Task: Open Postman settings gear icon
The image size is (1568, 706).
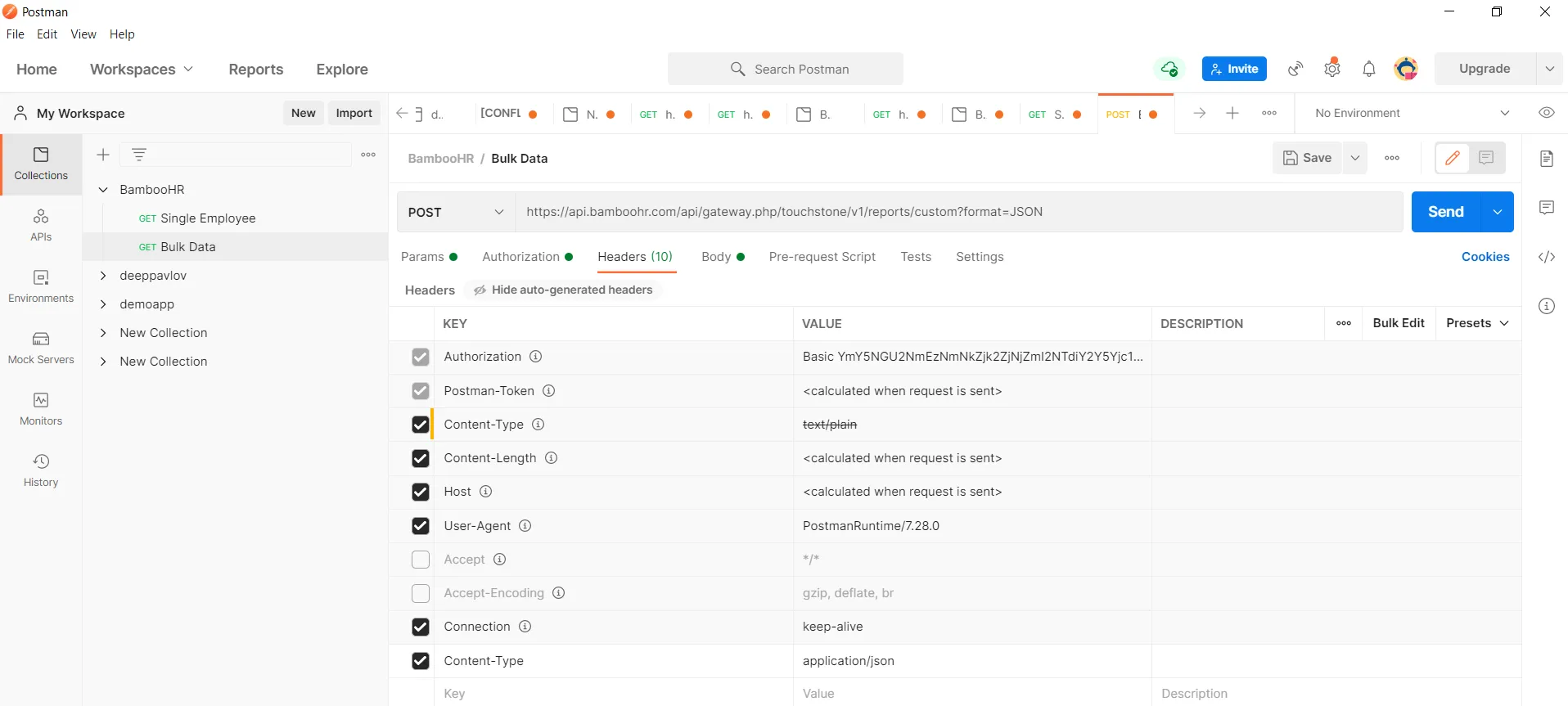Action: [1332, 69]
